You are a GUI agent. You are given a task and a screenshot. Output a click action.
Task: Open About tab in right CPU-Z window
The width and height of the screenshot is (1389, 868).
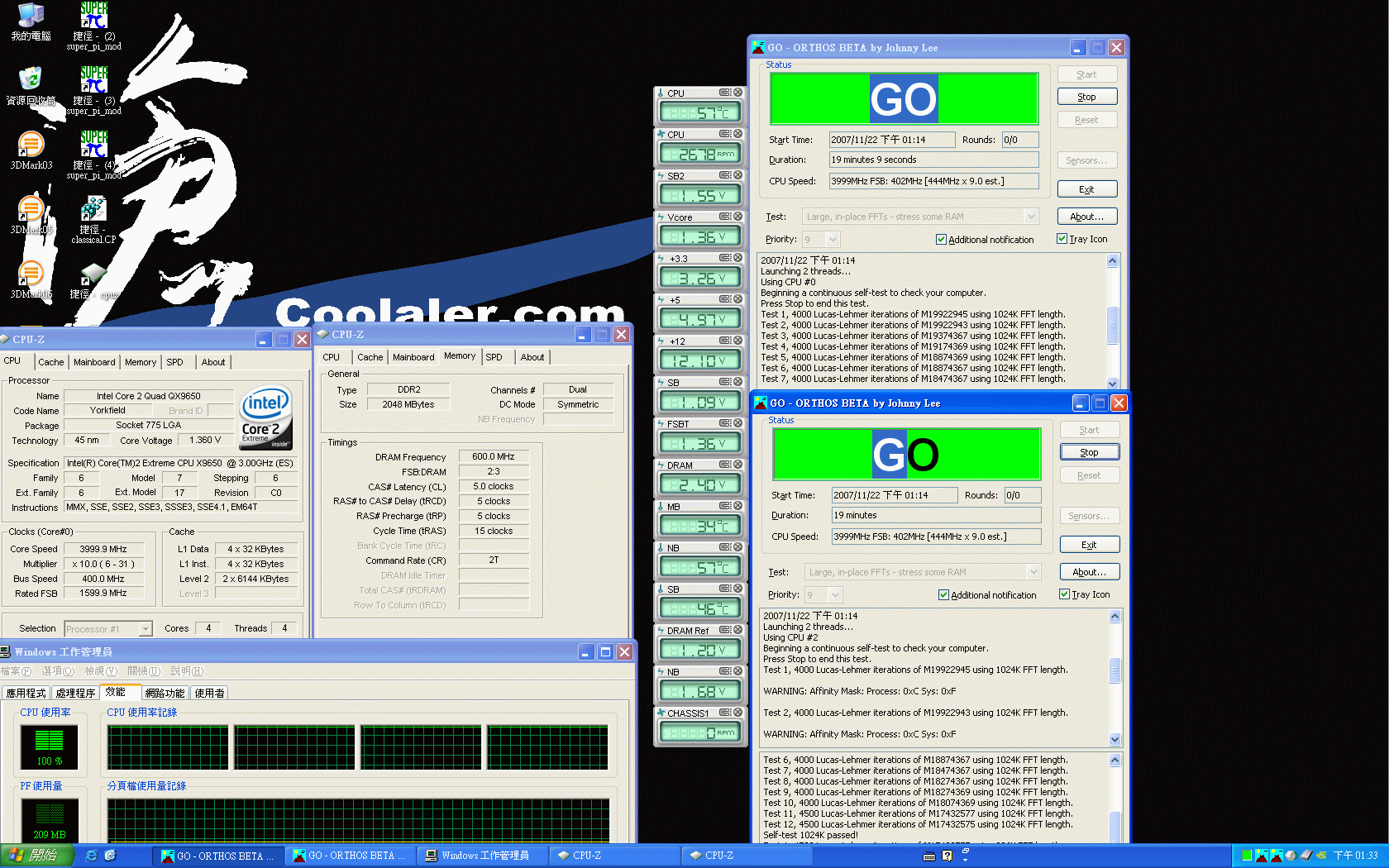point(532,357)
